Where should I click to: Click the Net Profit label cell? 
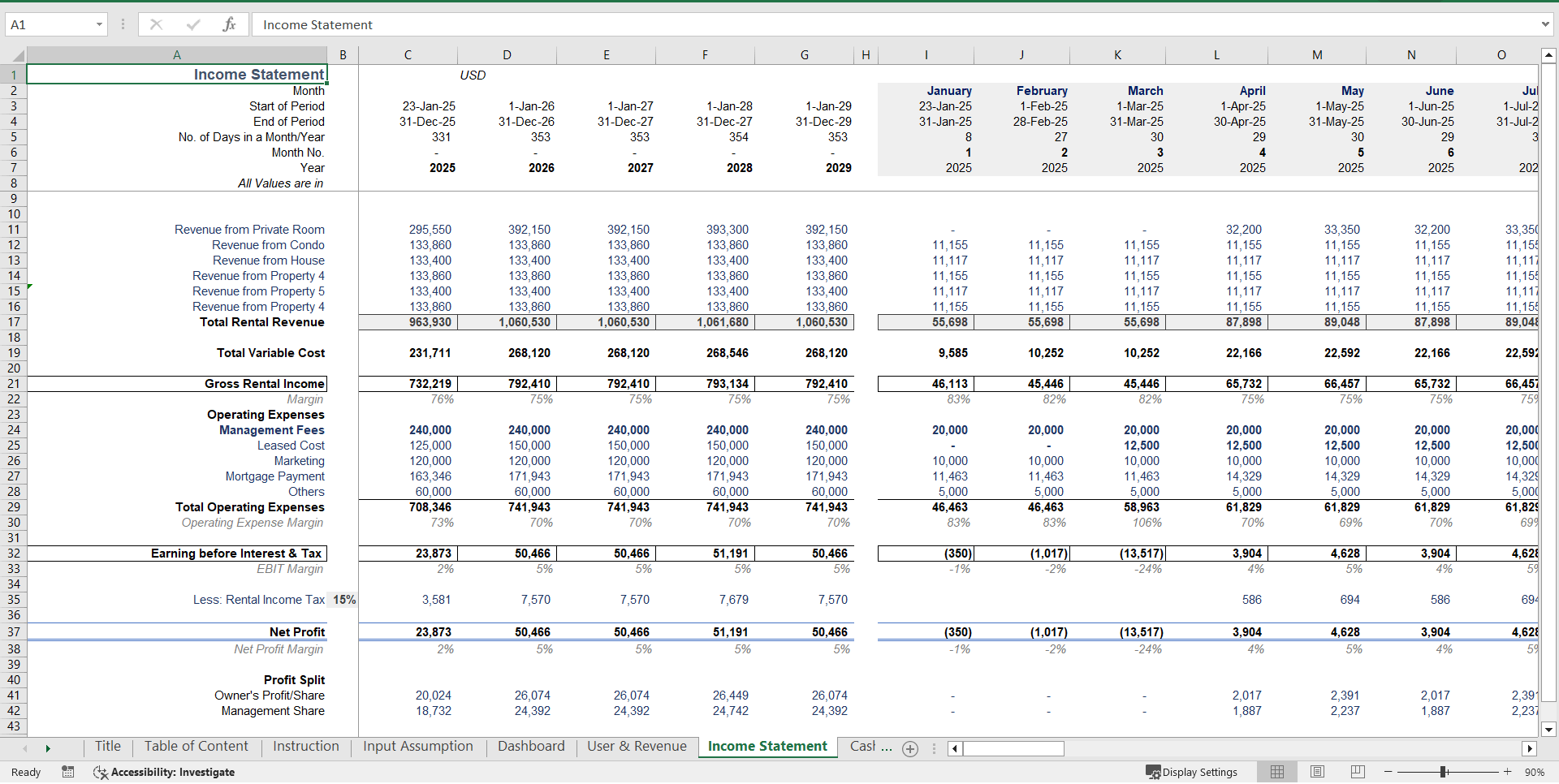coord(297,632)
